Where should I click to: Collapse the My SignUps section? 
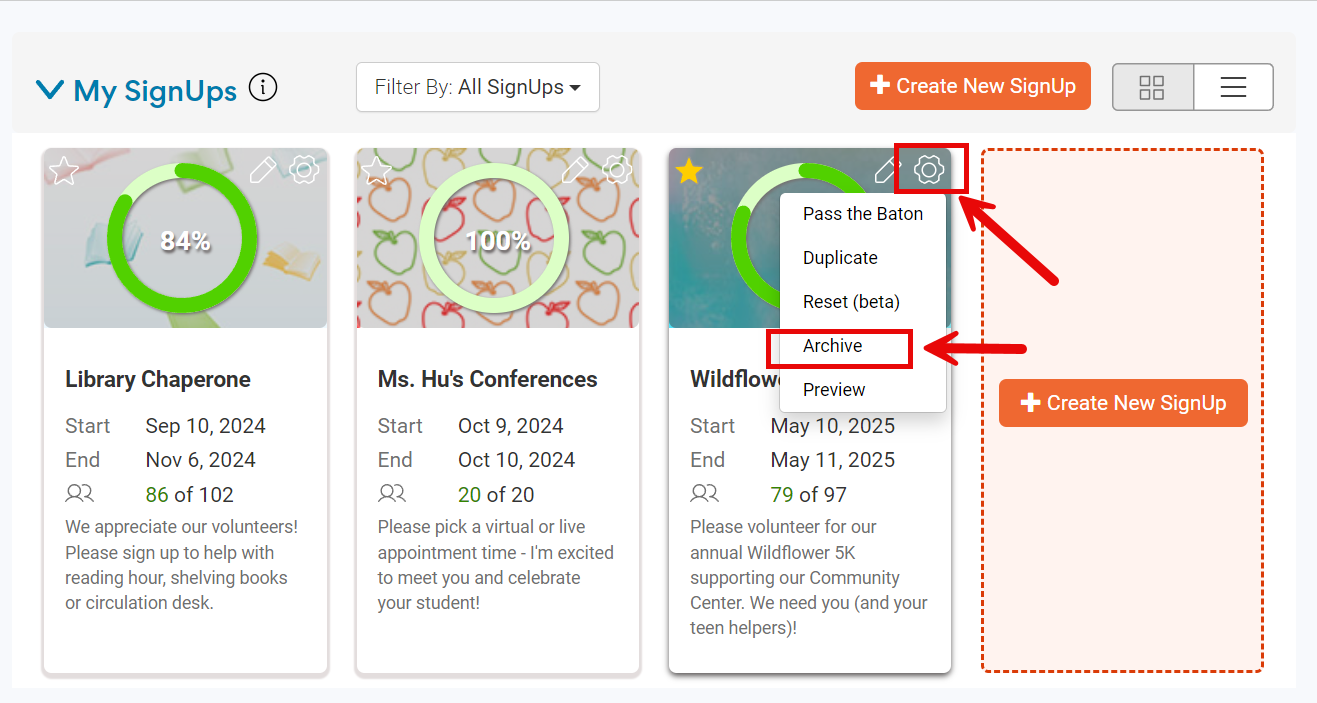coord(50,87)
